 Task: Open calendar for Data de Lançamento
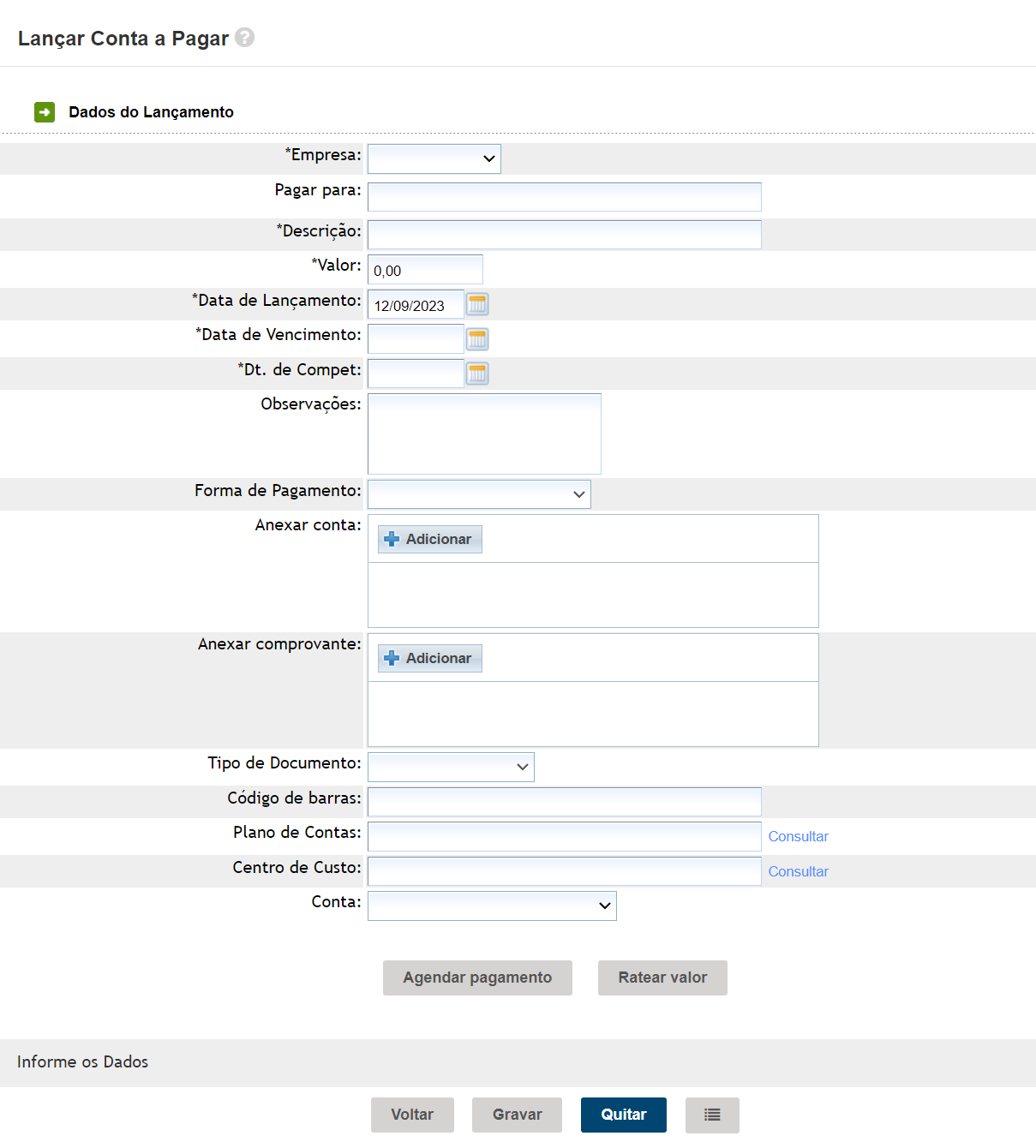point(477,304)
